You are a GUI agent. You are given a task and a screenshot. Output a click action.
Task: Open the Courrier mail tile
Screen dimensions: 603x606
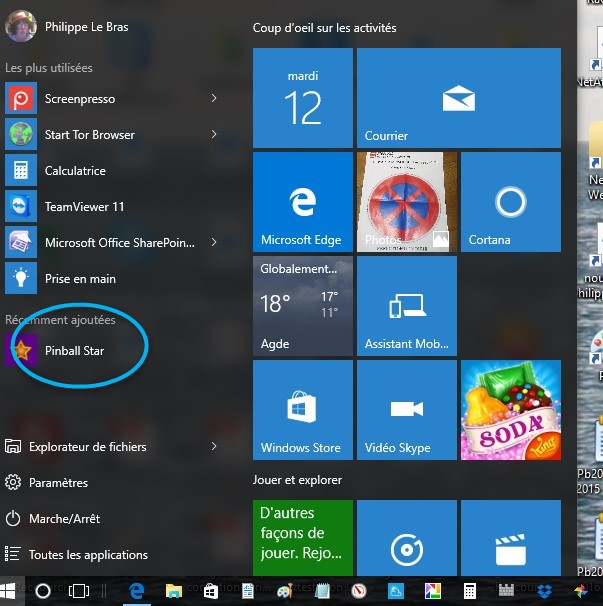pyautogui.click(x=459, y=98)
